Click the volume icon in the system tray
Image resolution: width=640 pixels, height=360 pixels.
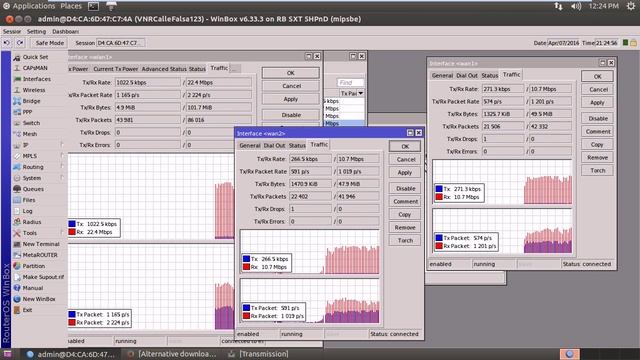pyautogui.click(x=576, y=6)
